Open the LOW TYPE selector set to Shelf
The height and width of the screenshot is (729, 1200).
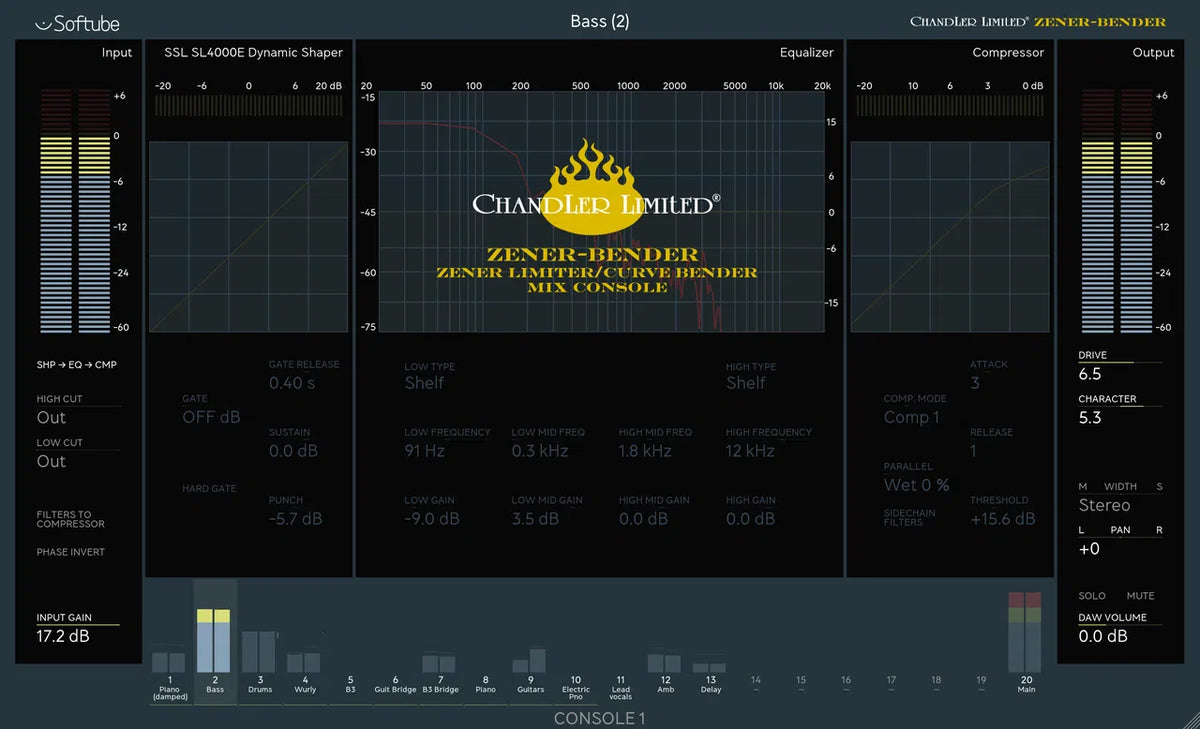424,382
